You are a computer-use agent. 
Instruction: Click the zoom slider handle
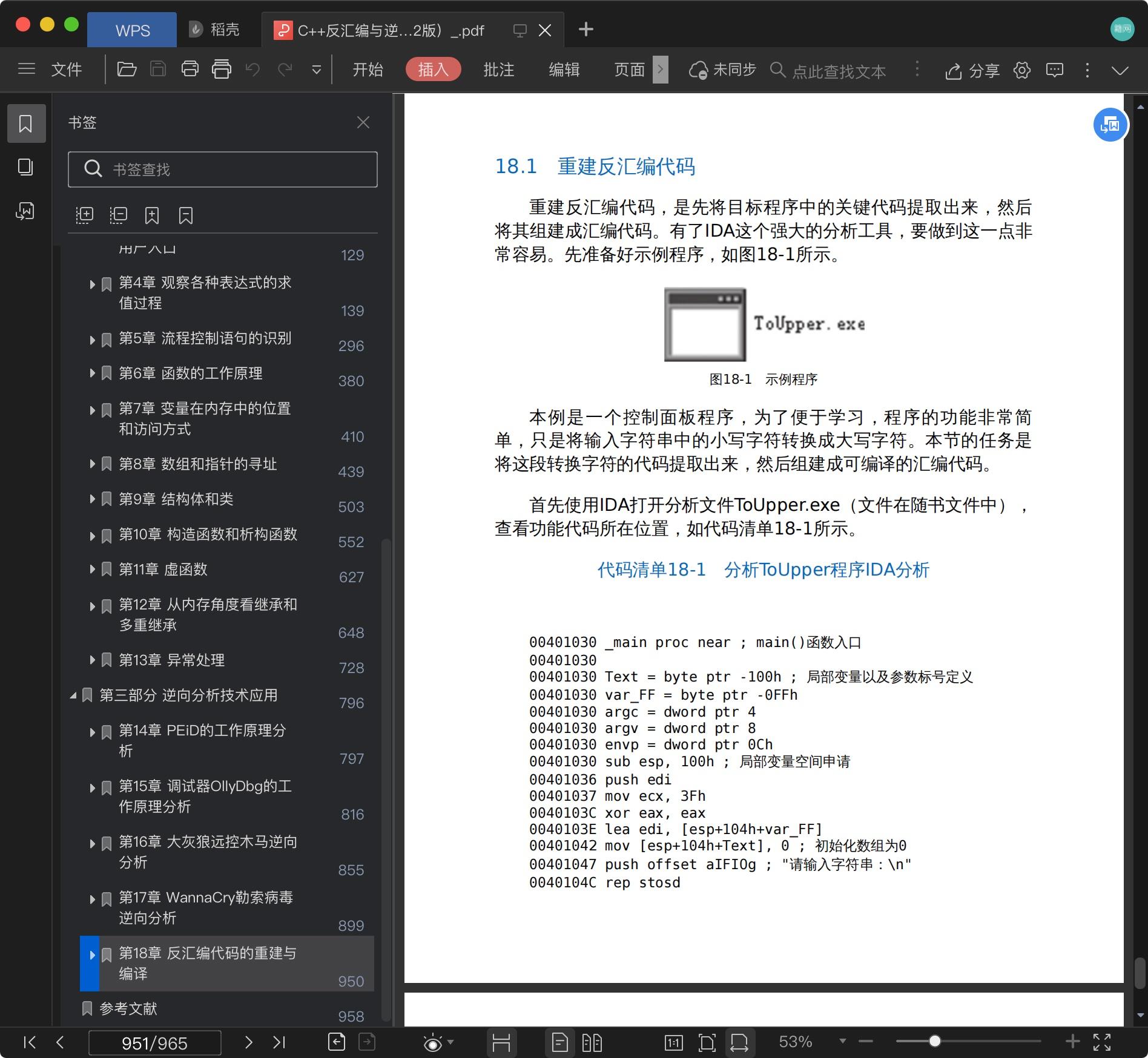(935, 1041)
